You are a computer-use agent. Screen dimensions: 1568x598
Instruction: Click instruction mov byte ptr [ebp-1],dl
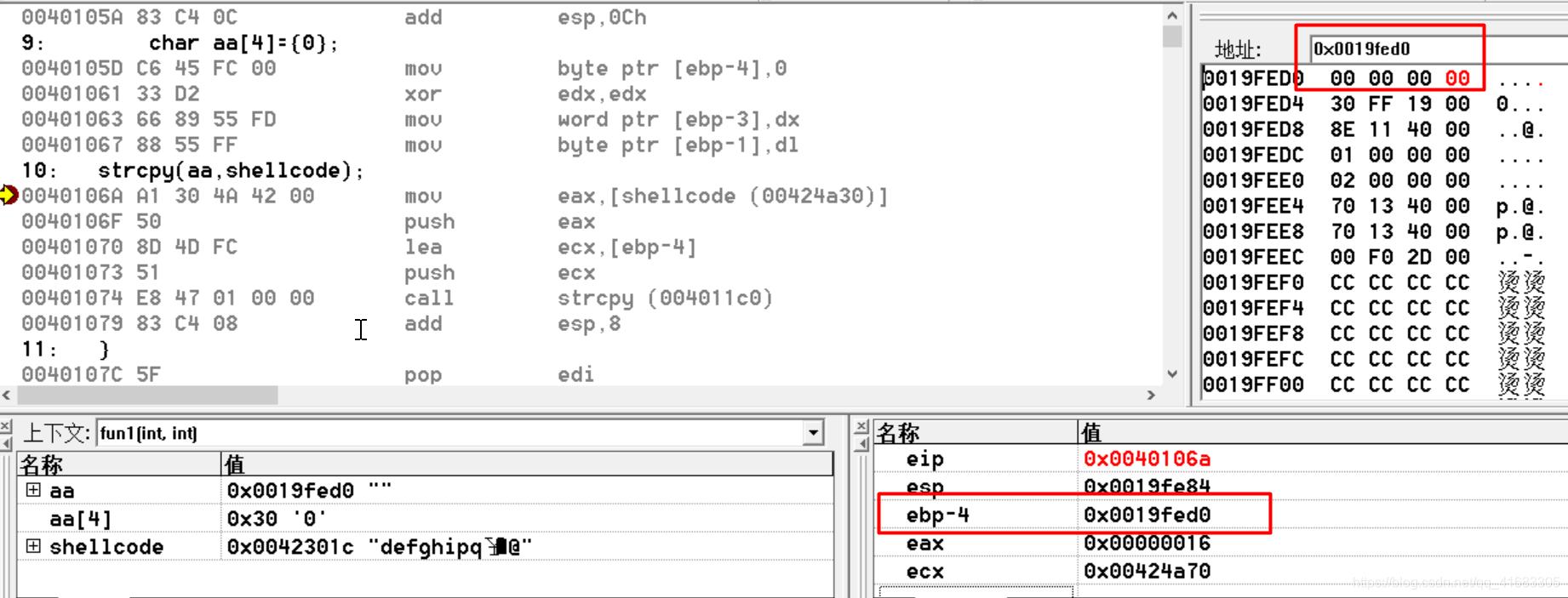tap(410, 145)
